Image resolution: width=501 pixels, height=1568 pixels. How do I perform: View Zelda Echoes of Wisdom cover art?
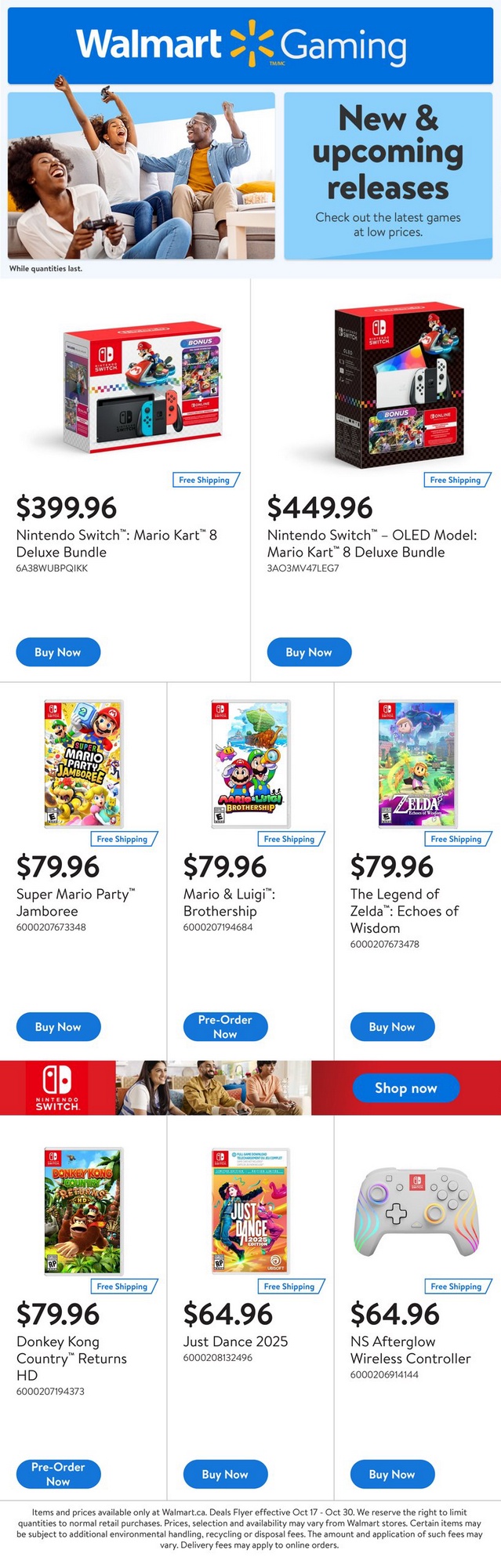tap(417, 764)
